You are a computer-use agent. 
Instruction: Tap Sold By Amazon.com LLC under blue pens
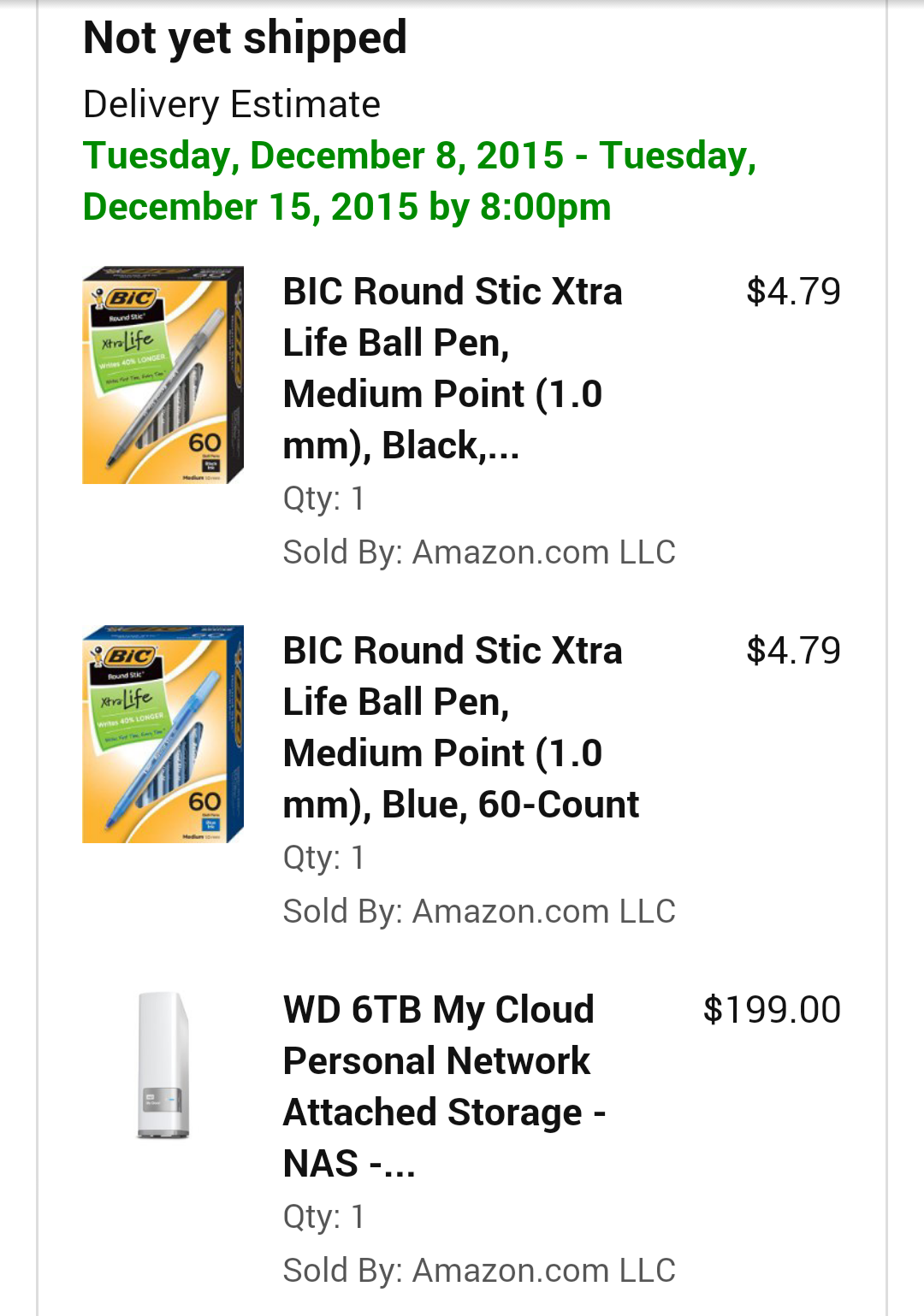click(x=479, y=912)
